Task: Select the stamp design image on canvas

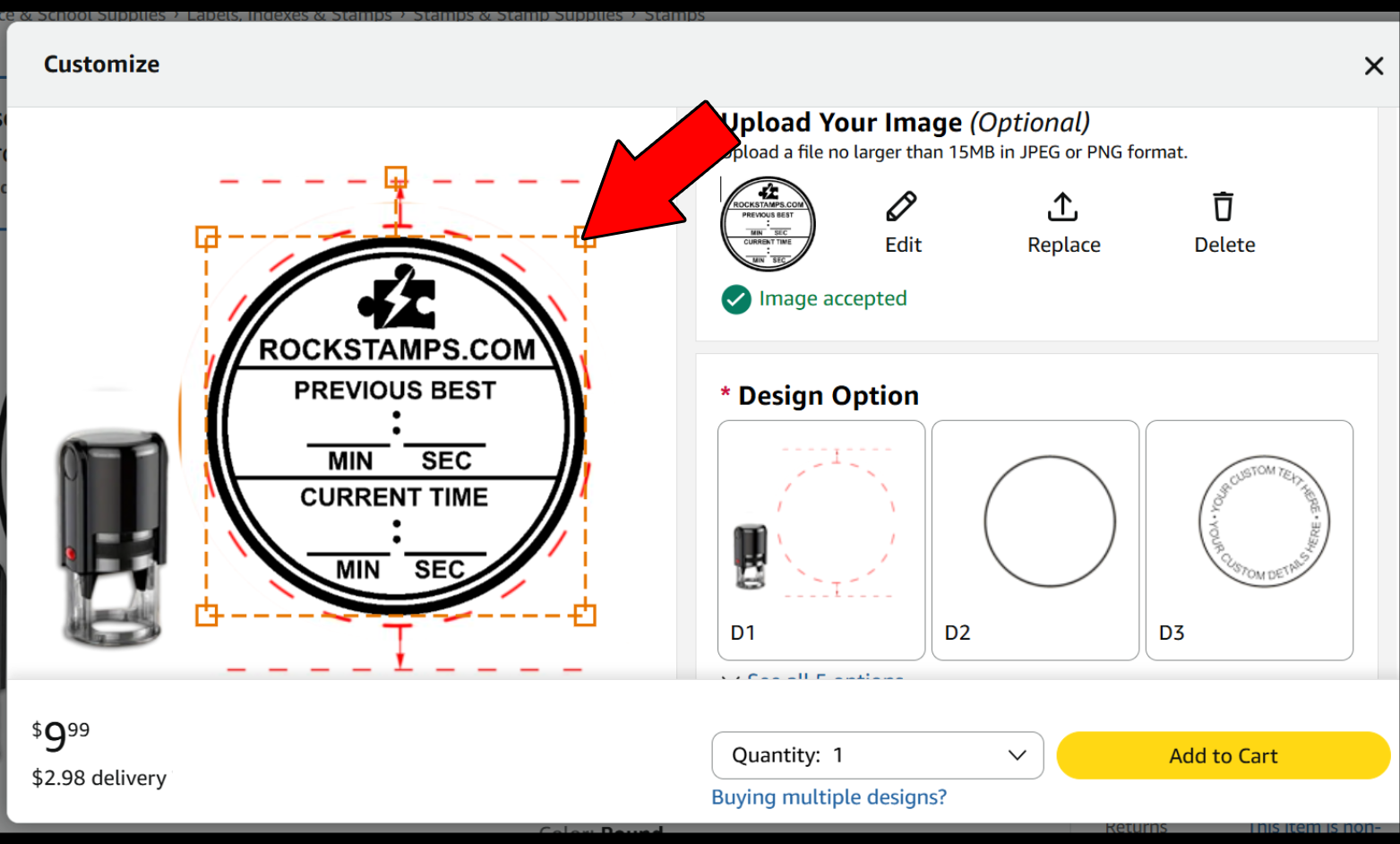Action: (396, 426)
